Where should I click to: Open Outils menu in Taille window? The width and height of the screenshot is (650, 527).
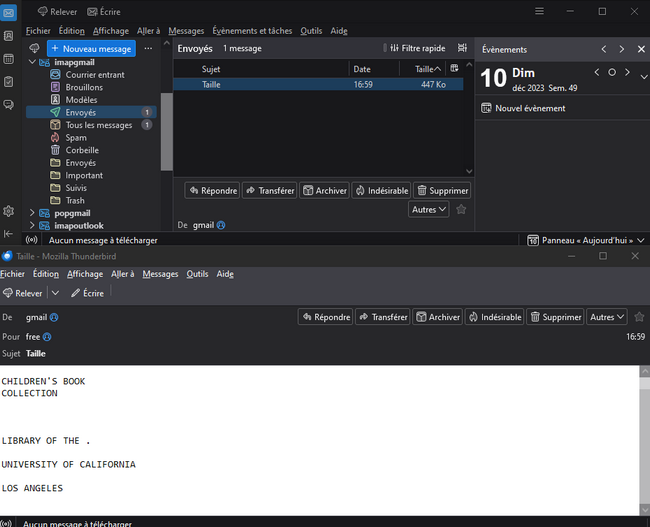[x=197, y=274]
